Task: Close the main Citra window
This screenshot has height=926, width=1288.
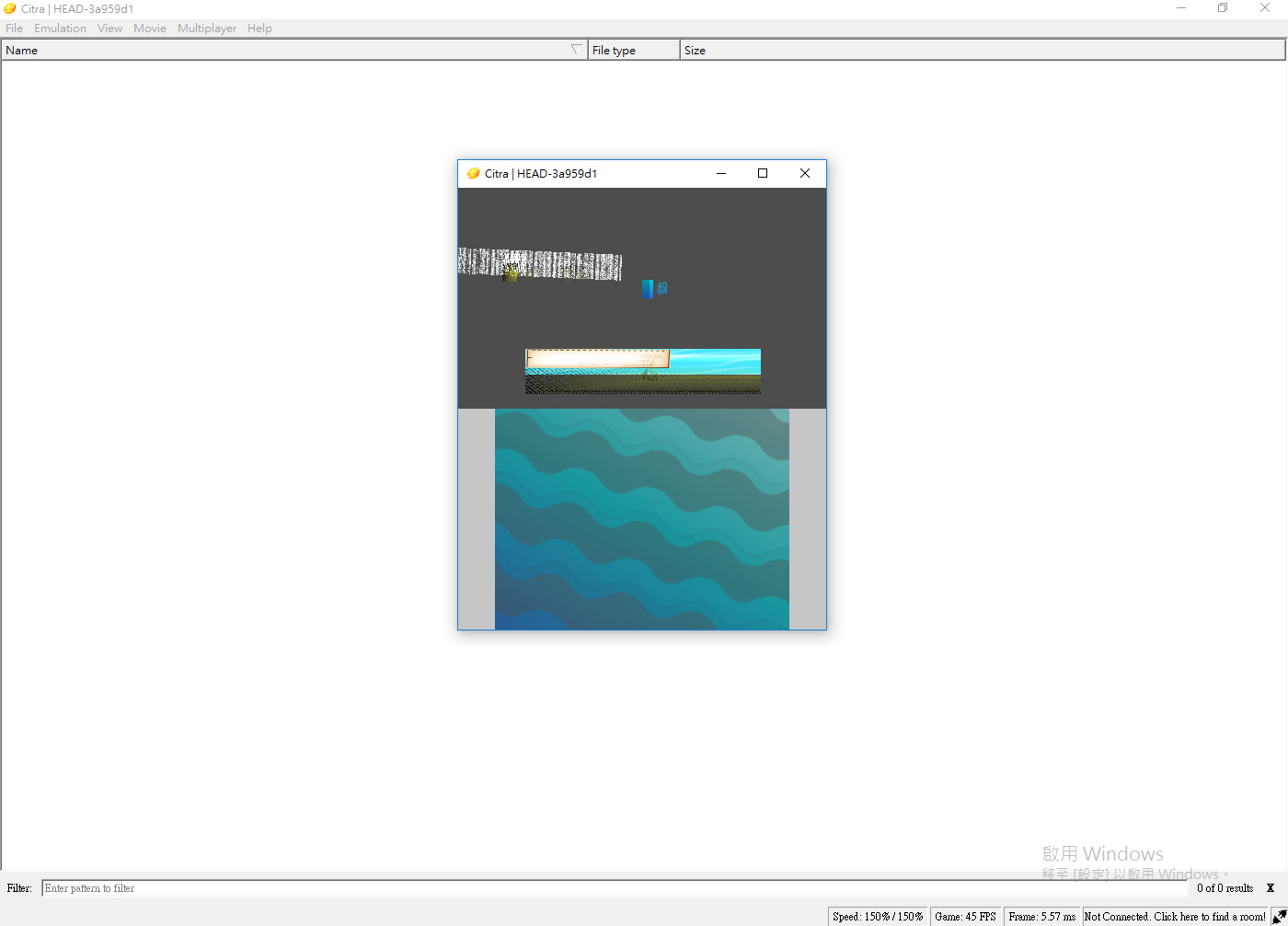Action: tap(1265, 8)
